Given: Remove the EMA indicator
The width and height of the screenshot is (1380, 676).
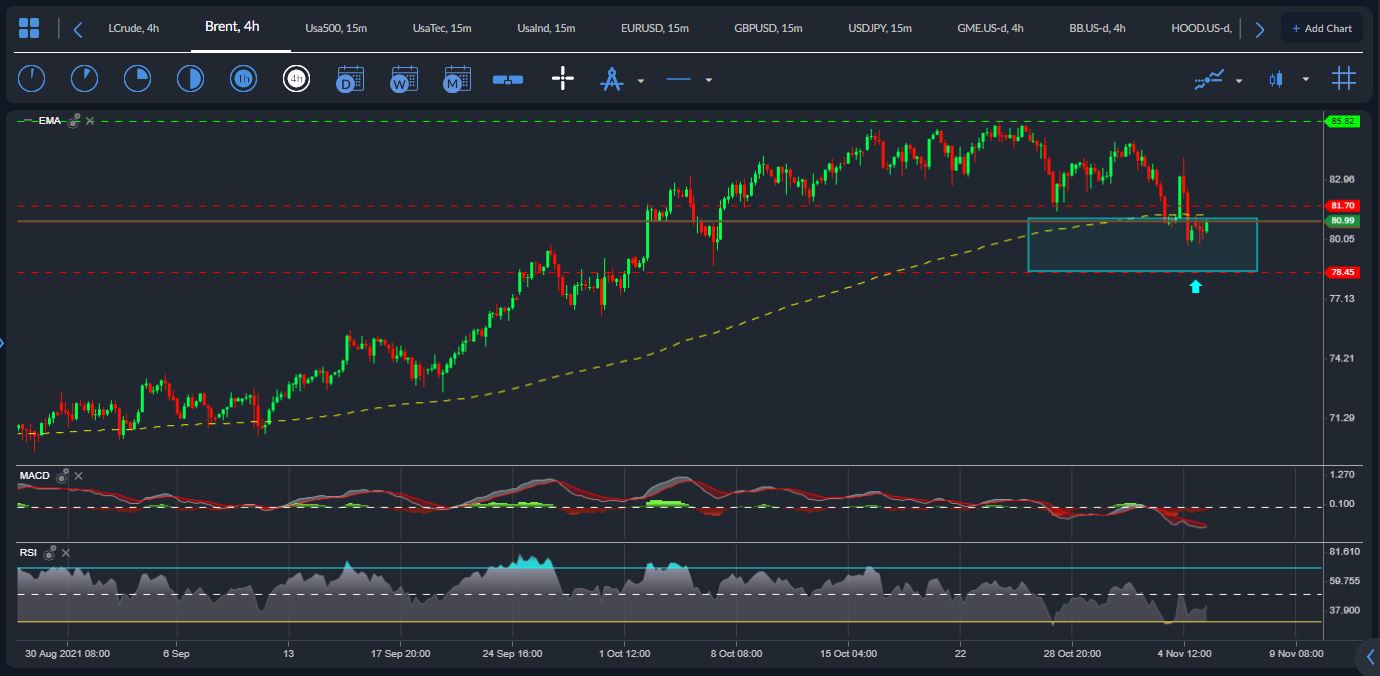Looking at the screenshot, I should pyautogui.click(x=90, y=121).
